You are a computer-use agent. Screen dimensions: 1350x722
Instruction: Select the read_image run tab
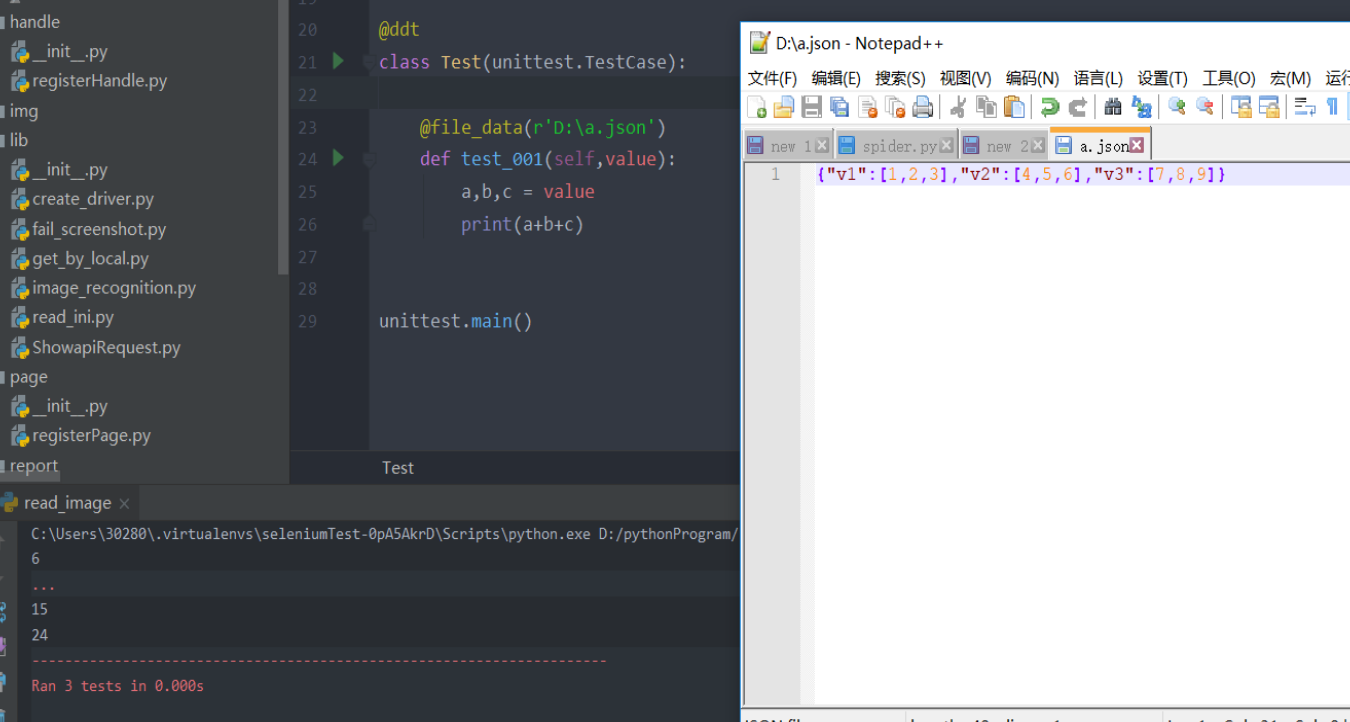point(66,503)
